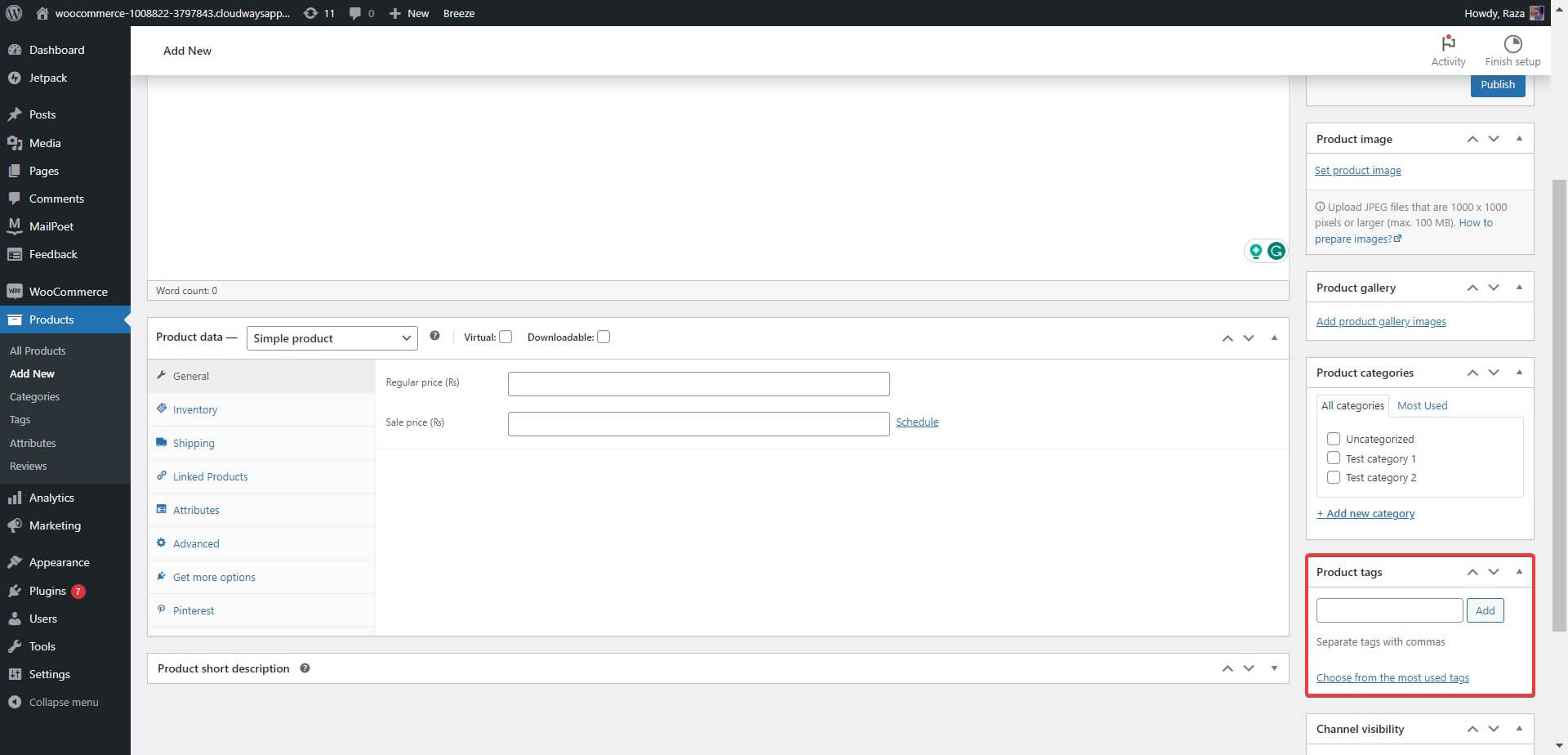Open Jetpack in the sidebar
Viewport: 1568px width, 755px height.
click(x=65, y=78)
